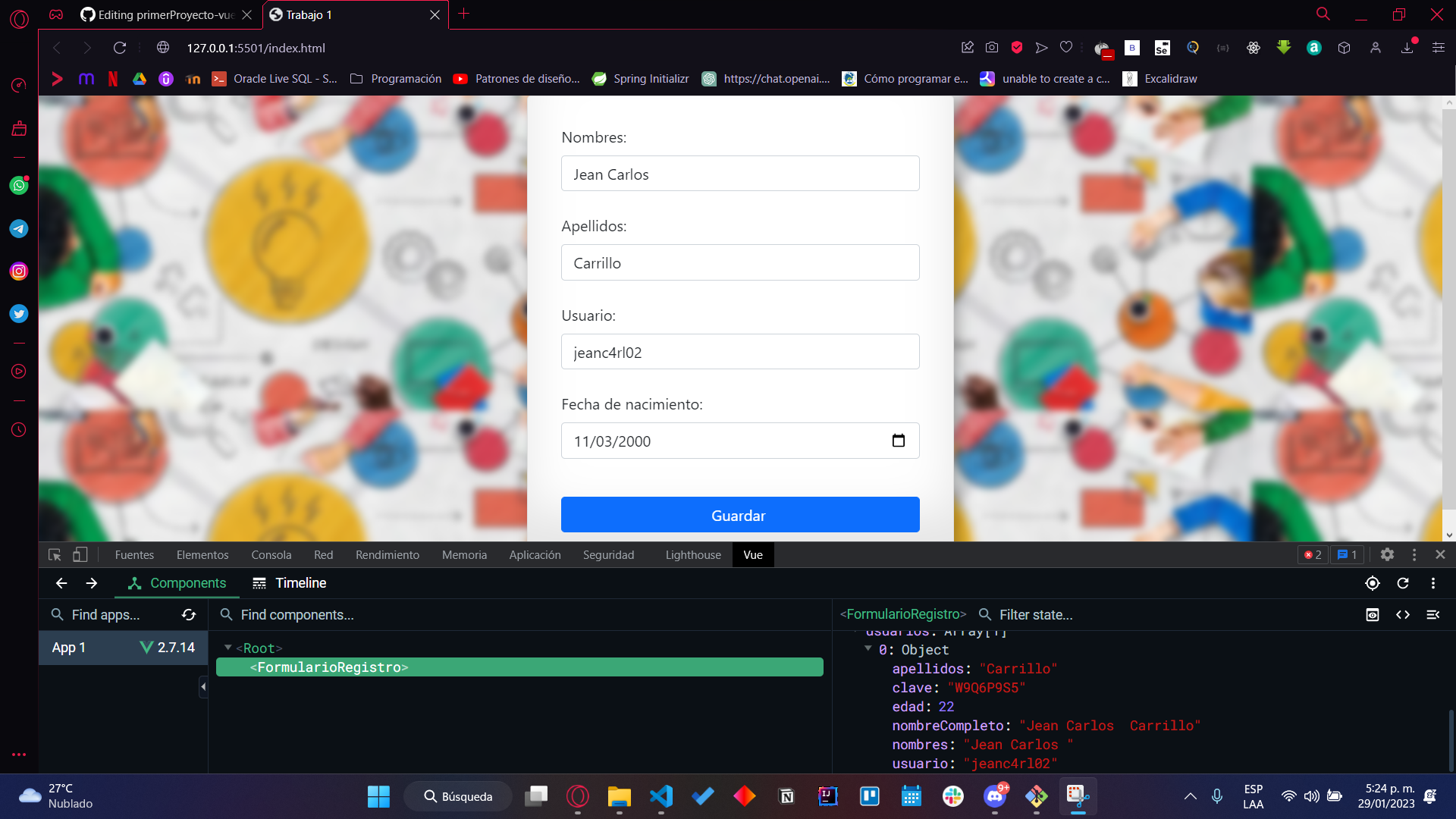Collapse the <Root> node in component tree
The width and height of the screenshot is (1456, 819).
tap(228, 648)
